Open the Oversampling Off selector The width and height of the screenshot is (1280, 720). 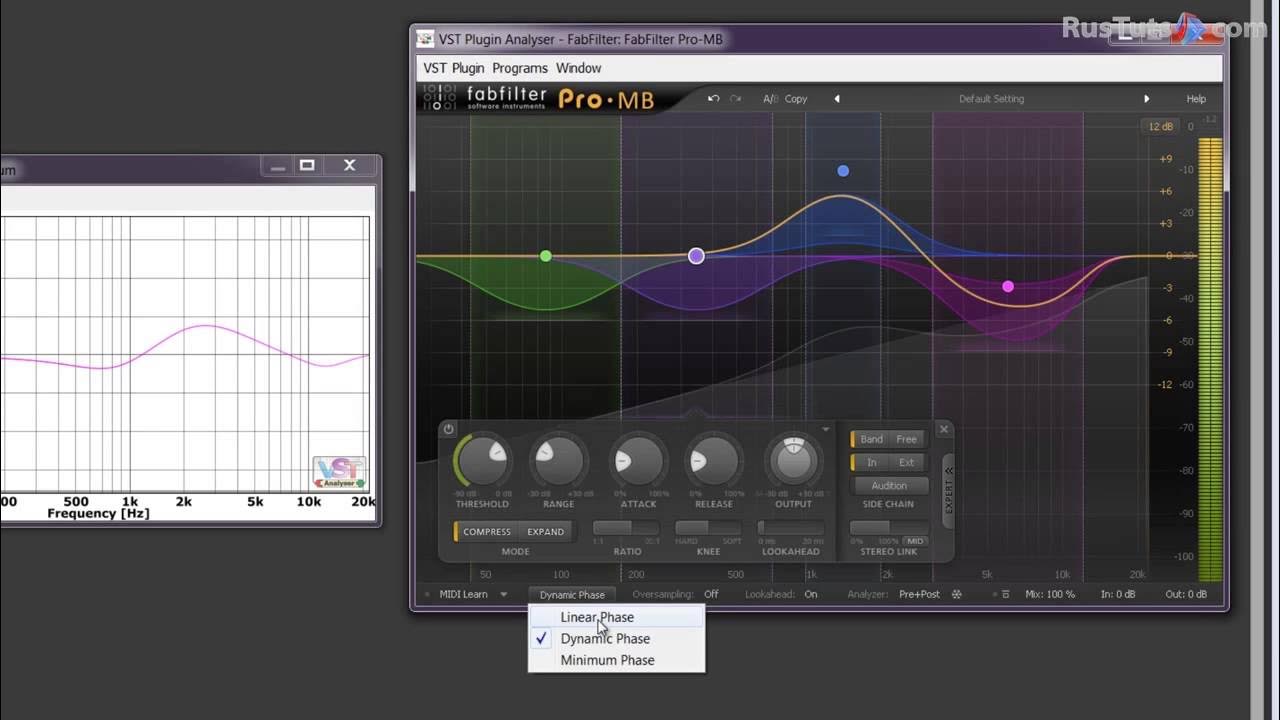click(x=711, y=594)
